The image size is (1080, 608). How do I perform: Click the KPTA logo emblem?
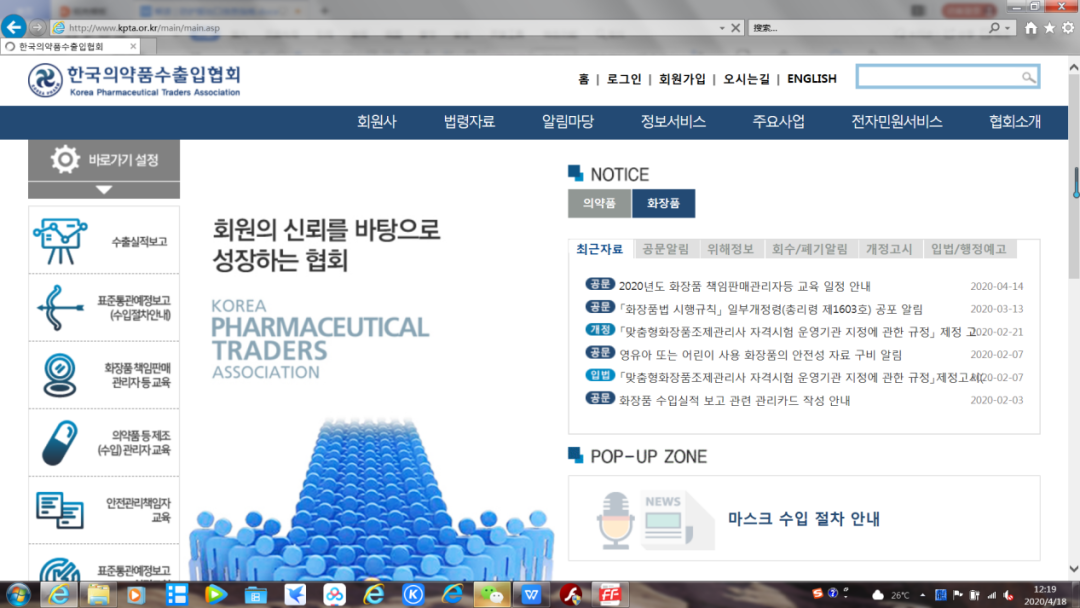point(45,81)
